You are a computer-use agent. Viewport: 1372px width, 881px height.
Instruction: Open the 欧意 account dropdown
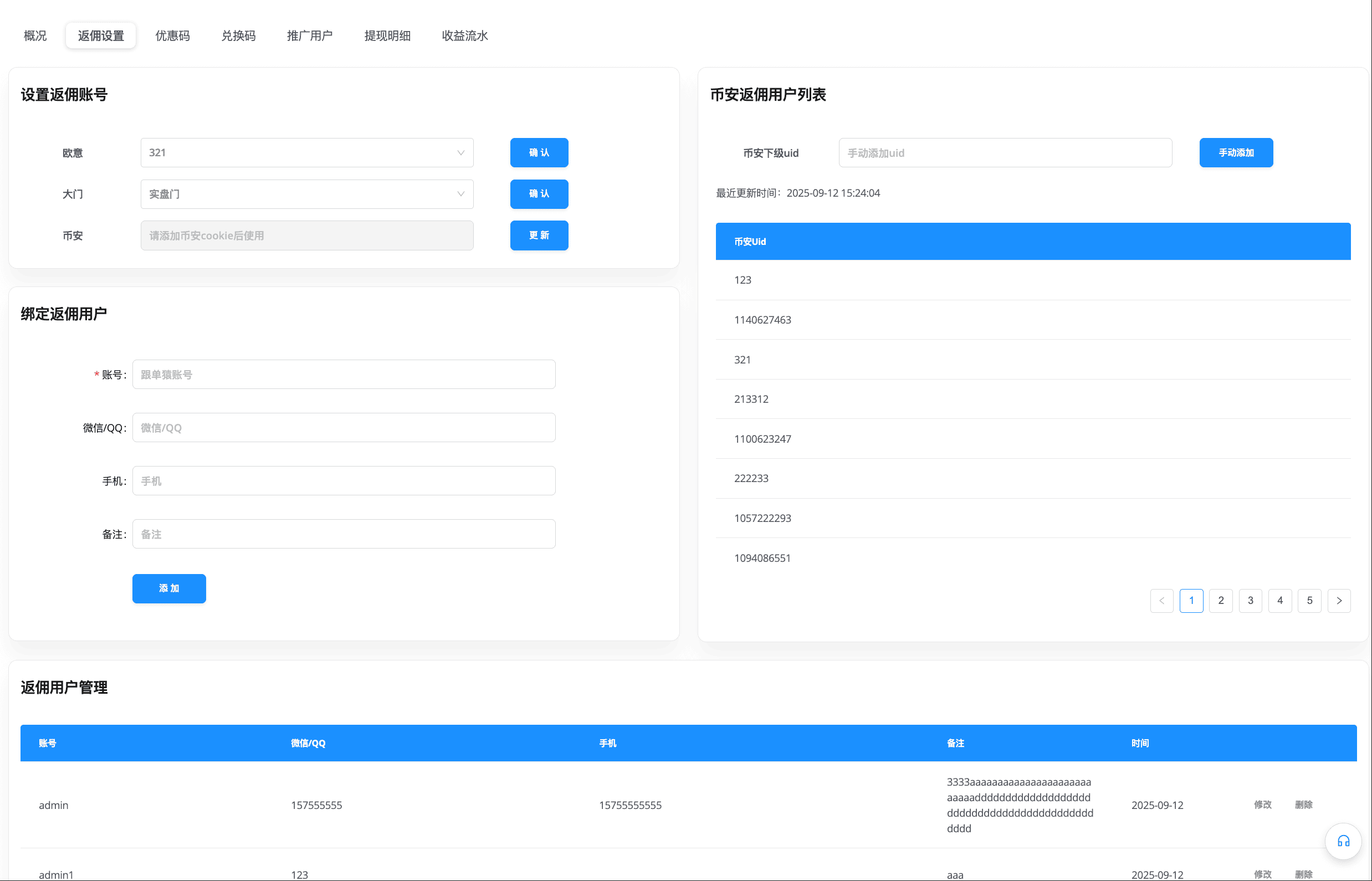pos(306,153)
